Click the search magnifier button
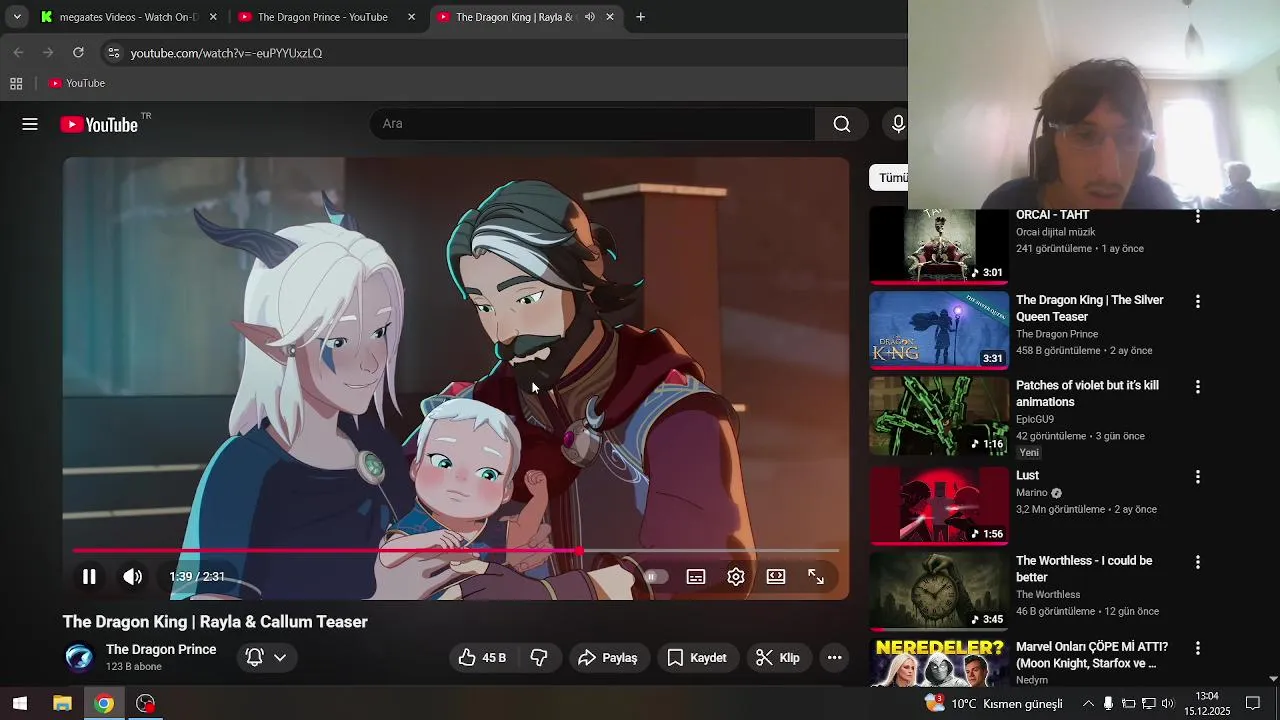Viewport: 1280px width, 720px height. [842, 124]
